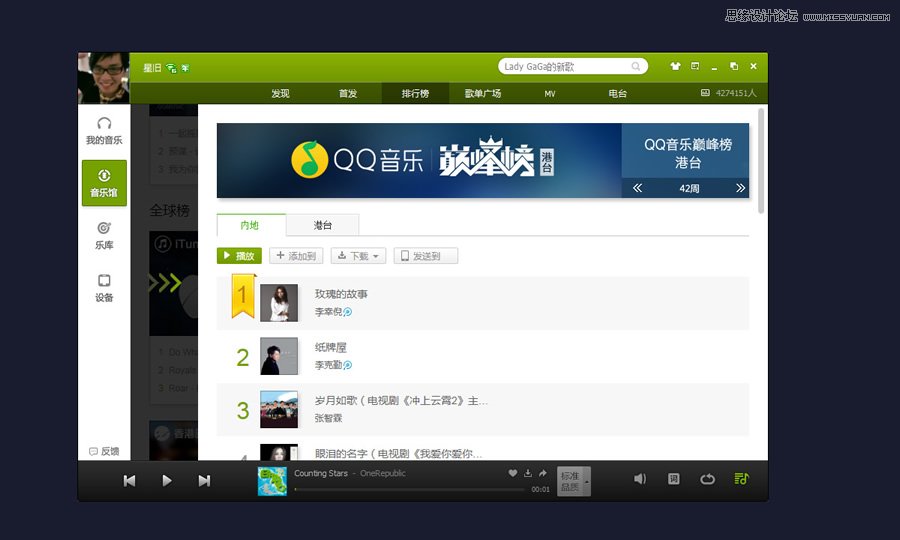Click the album cover for 纸牌屋
Viewport: 900px width, 540px height.
279,356
